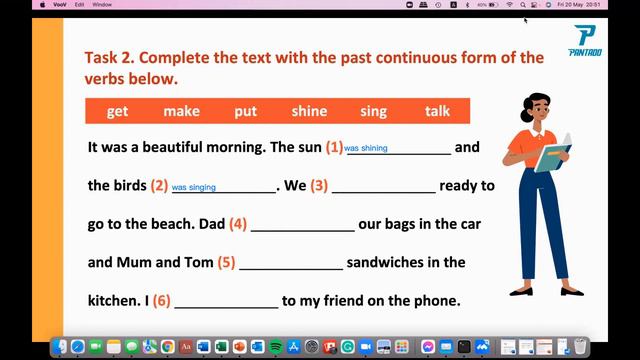This screenshot has height=360, width=640.
Task: Click the word 'put' in the verb box
Action: (x=245, y=111)
